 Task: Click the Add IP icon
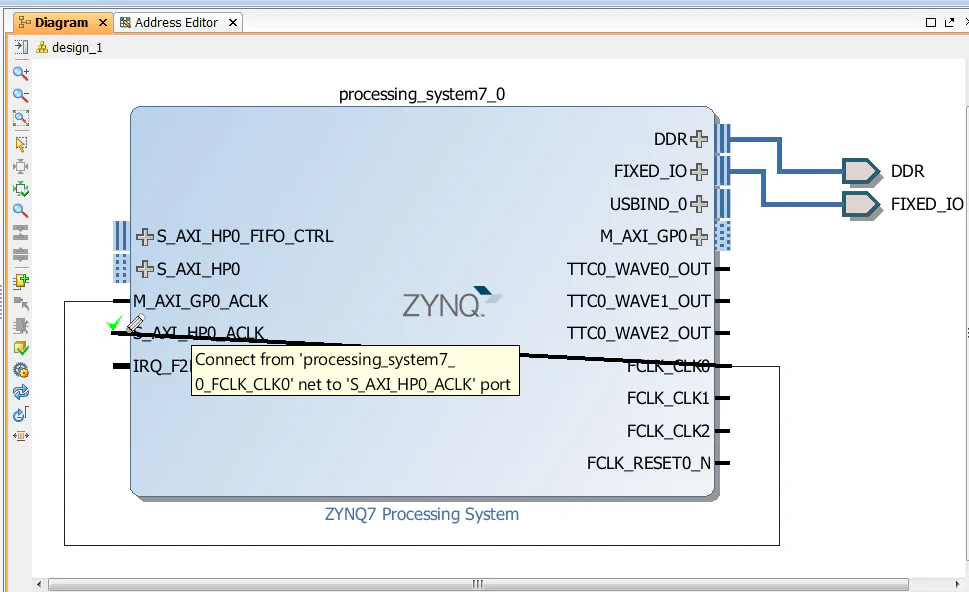pyautogui.click(x=20, y=281)
